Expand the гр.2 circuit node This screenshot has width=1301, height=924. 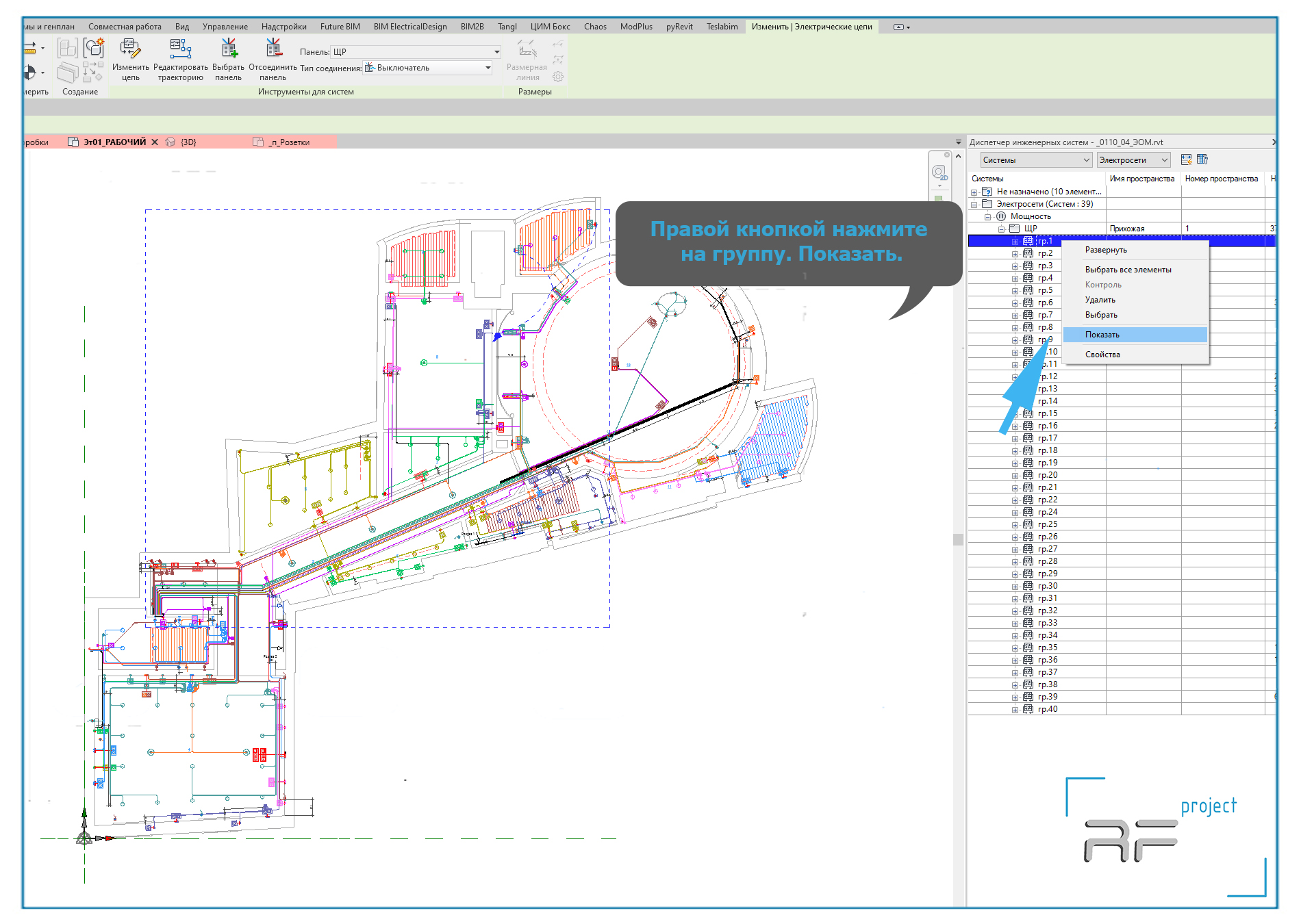pyautogui.click(x=1015, y=254)
